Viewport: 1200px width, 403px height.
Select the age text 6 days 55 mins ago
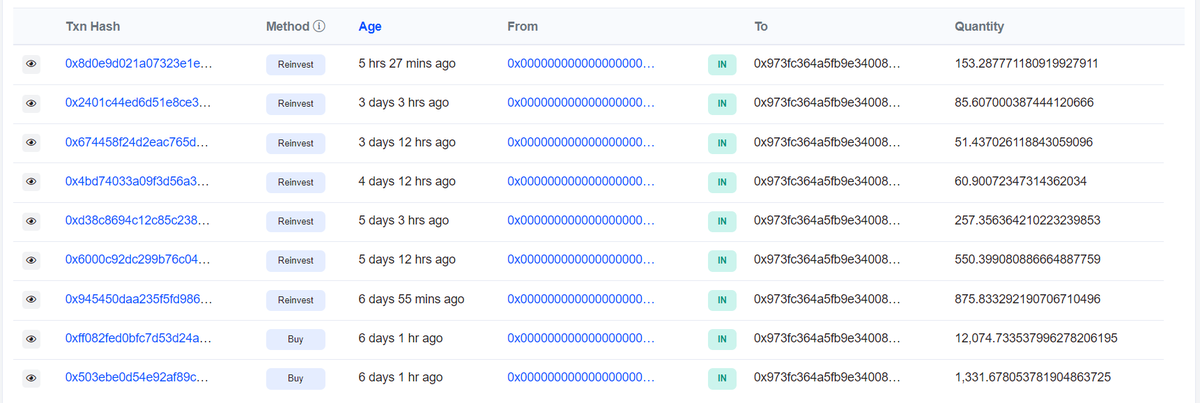click(x=411, y=299)
